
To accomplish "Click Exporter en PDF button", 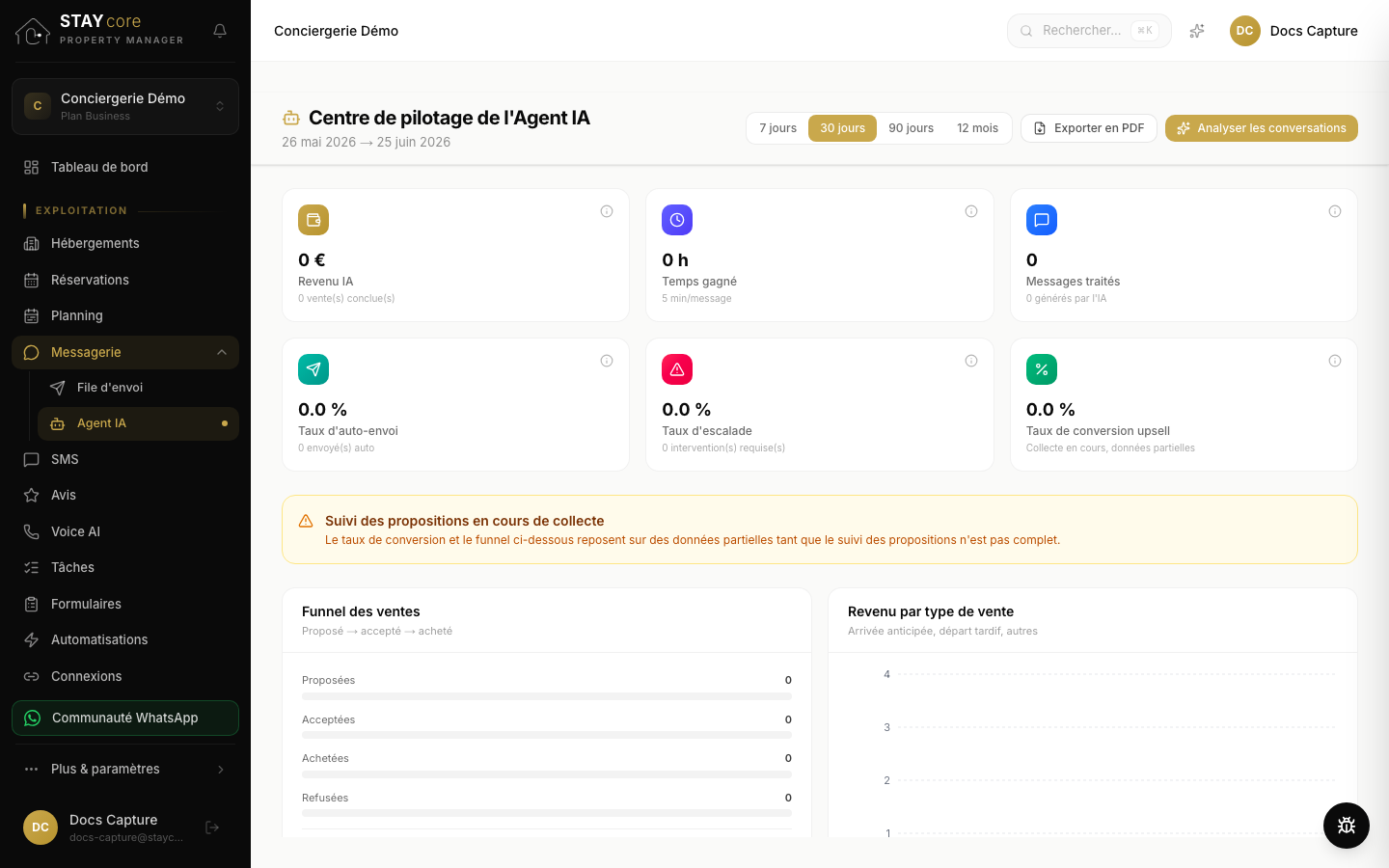I will [1089, 128].
